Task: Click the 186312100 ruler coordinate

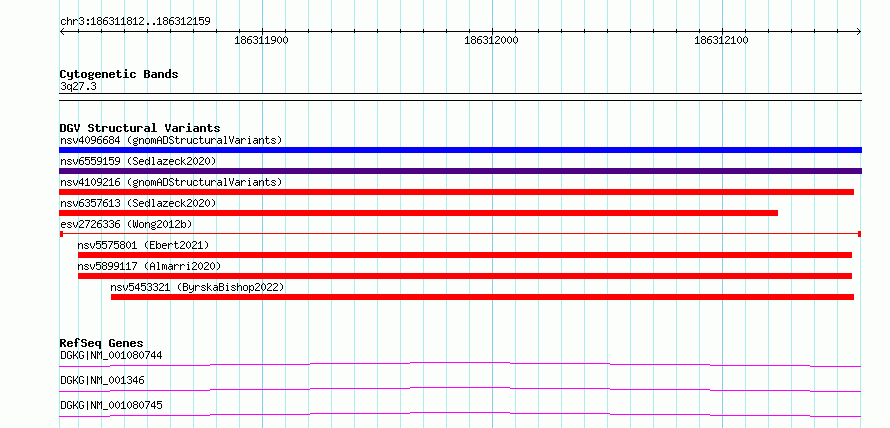Action: pyautogui.click(x=721, y=40)
